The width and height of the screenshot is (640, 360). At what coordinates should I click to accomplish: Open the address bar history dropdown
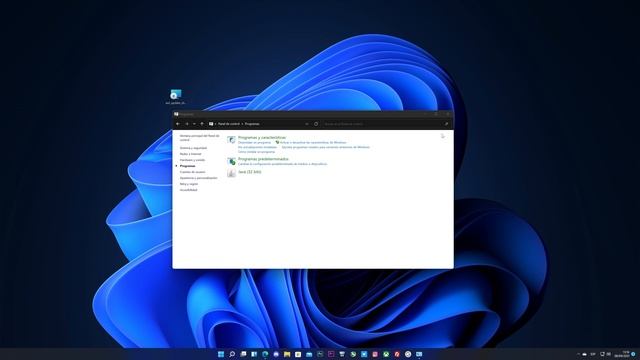(x=307, y=124)
